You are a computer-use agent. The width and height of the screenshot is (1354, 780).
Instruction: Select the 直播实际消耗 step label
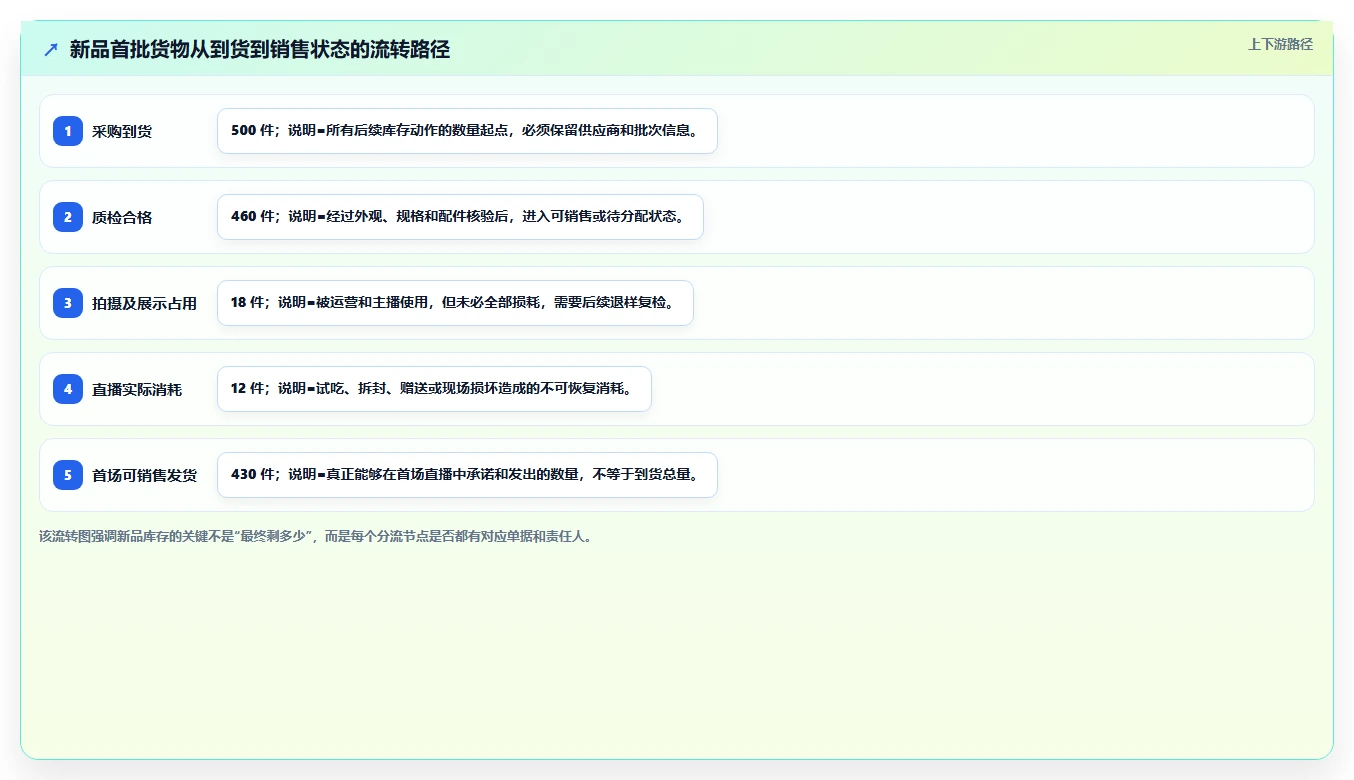(137, 389)
